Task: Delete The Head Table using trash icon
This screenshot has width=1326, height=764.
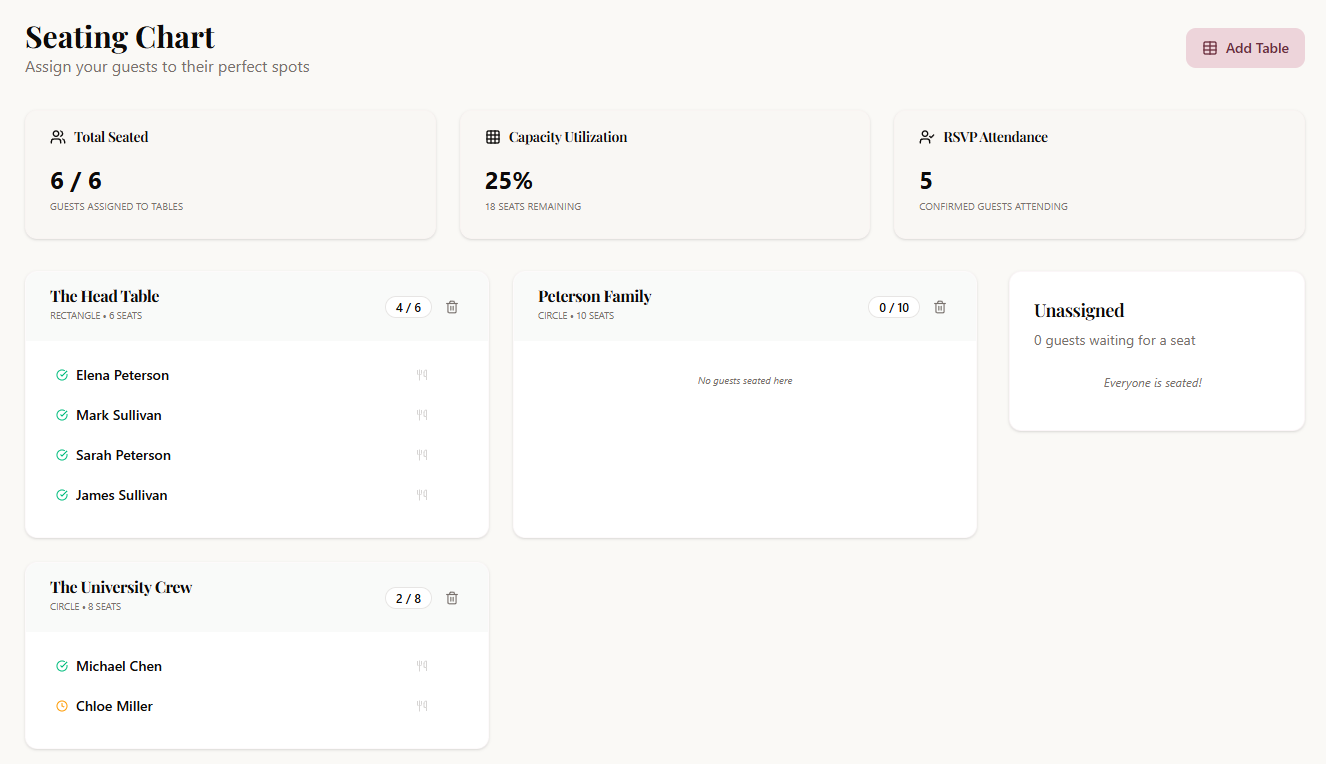Action: (452, 307)
